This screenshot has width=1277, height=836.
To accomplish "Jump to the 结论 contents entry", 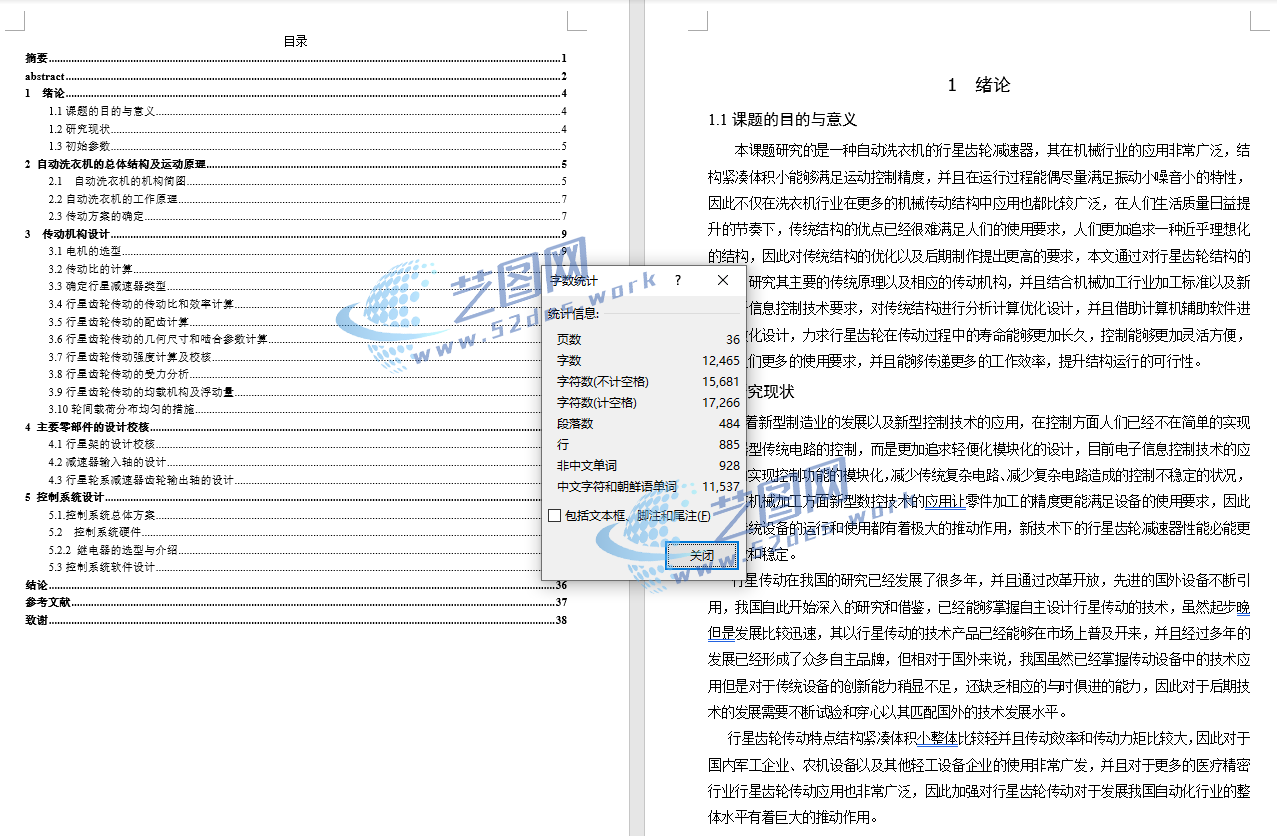I will click(x=296, y=585).
